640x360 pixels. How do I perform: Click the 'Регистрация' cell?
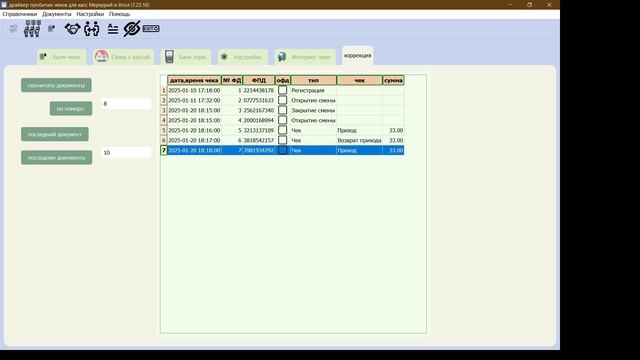[313, 90]
